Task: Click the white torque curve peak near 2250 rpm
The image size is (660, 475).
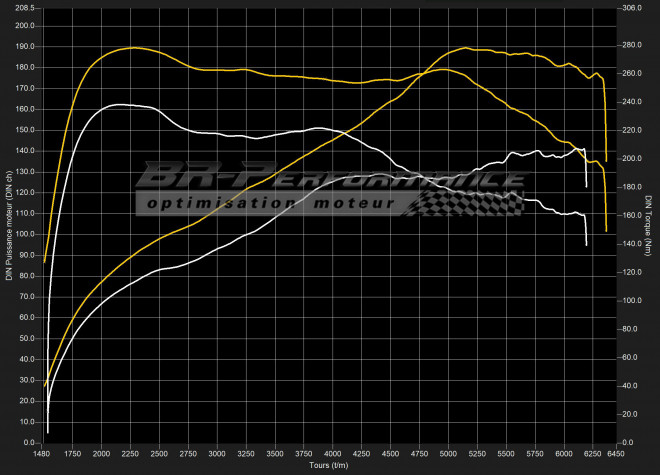Action: click(x=120, y=104)
